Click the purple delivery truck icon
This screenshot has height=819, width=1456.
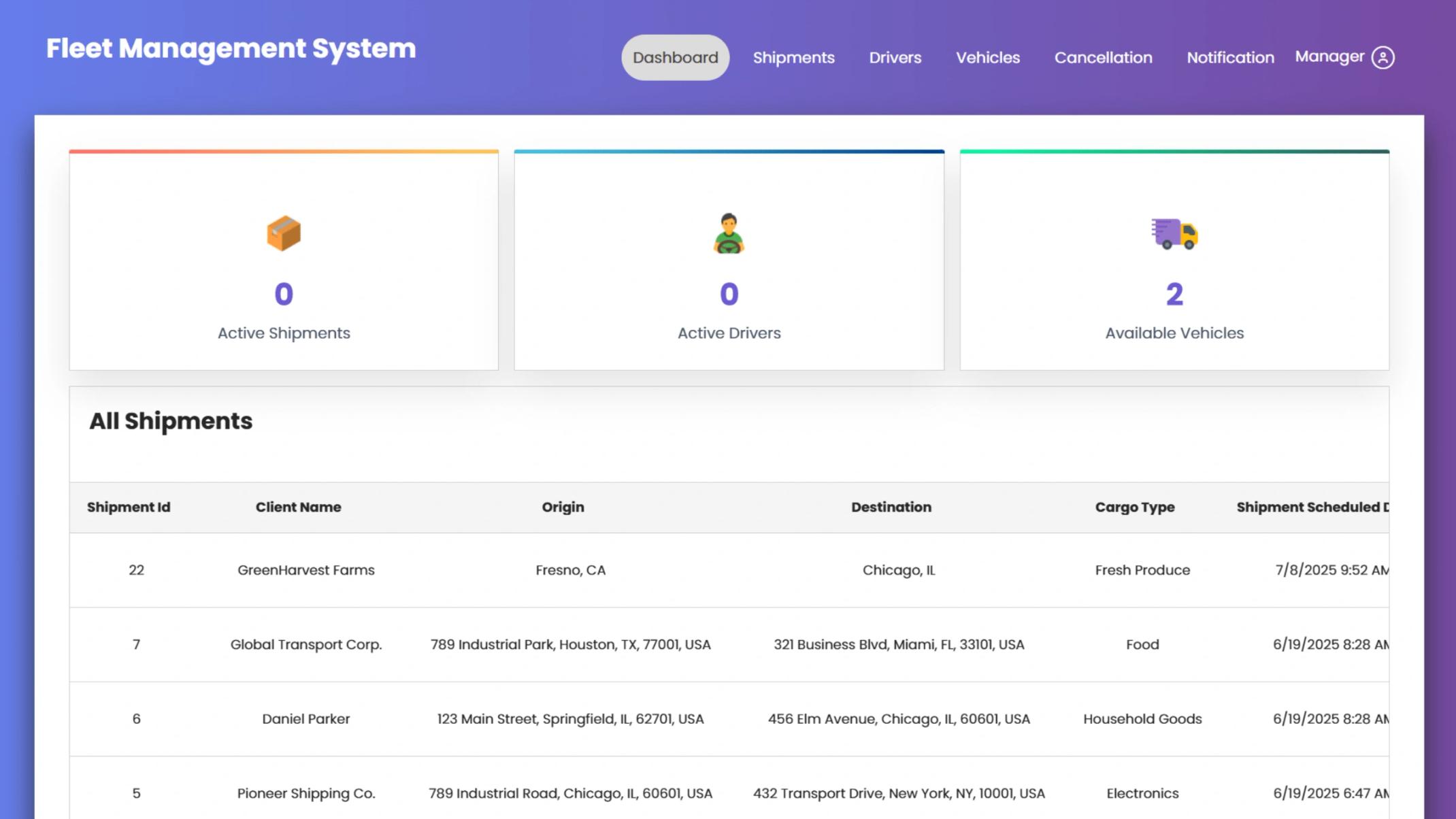pos(1174,234)
